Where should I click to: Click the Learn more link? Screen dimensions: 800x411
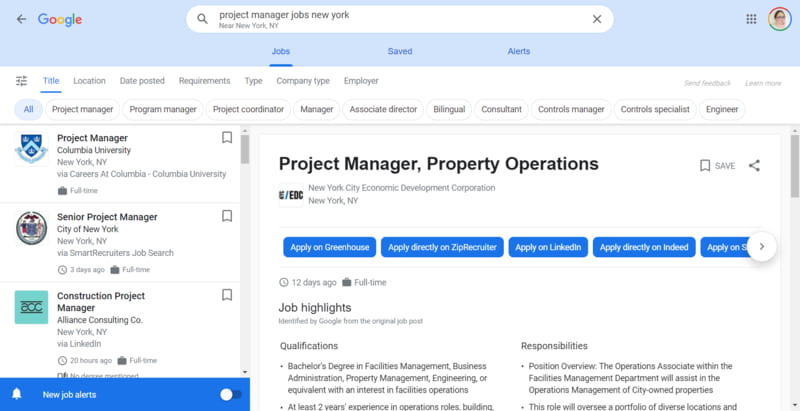pos(763,83)
